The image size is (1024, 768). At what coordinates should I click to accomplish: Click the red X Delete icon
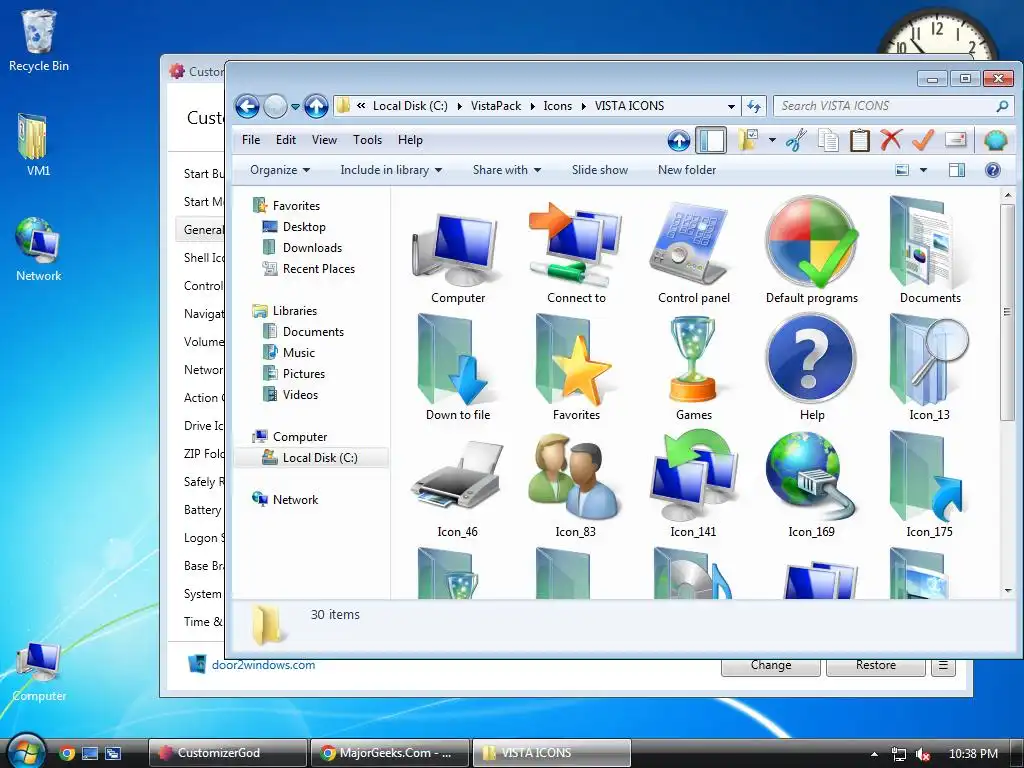(891, 139)
